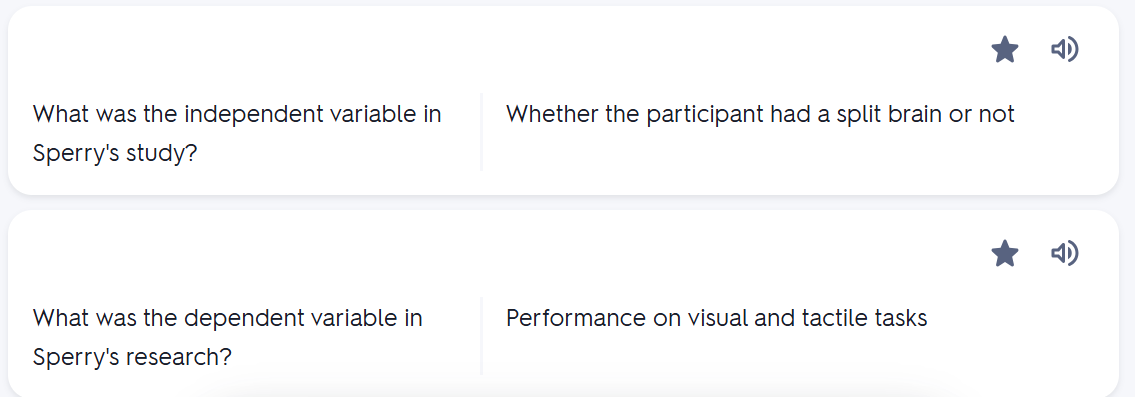Image resolution: width=1135 pixels, height=397 pixels.
Task: Play audio for the independent variable card
Action: click(x=1065, y=49)
